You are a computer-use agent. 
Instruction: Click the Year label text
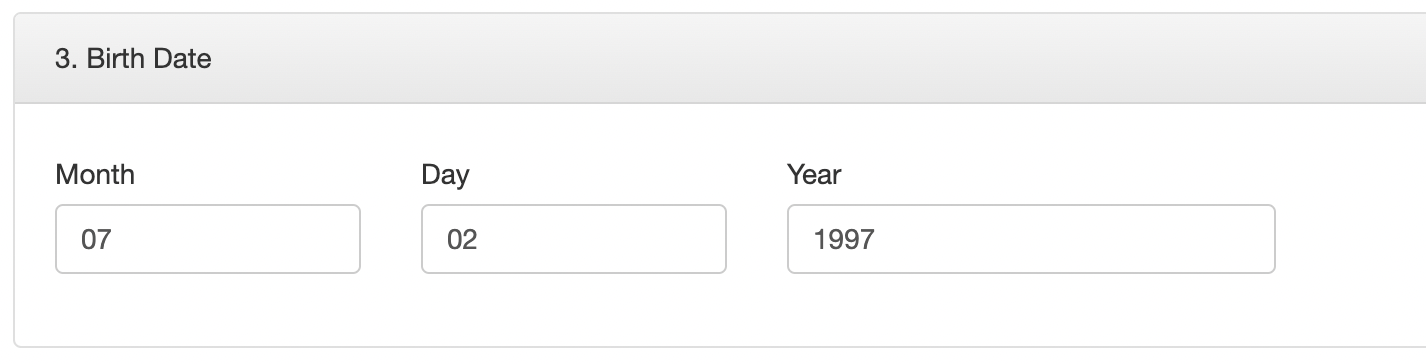click(x=814, y=175)
